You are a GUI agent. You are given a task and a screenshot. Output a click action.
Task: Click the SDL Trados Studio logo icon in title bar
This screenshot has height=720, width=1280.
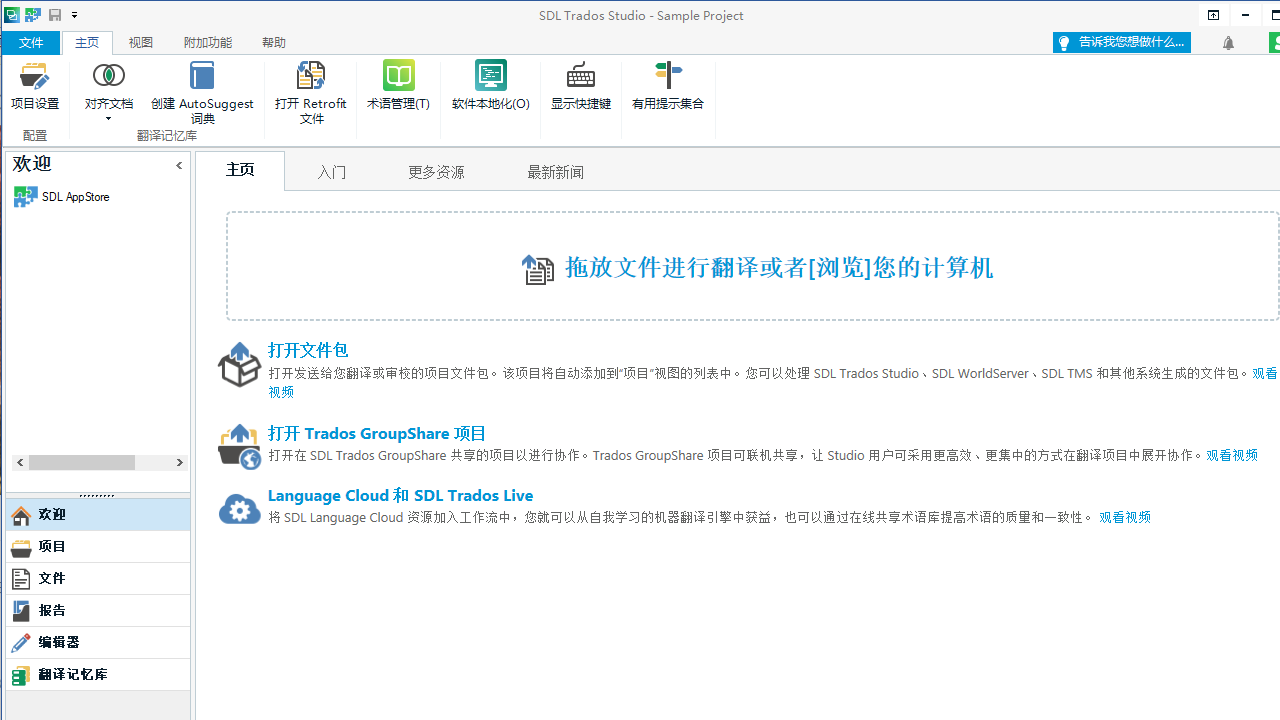pyautogui.click(x=12, y=15)
